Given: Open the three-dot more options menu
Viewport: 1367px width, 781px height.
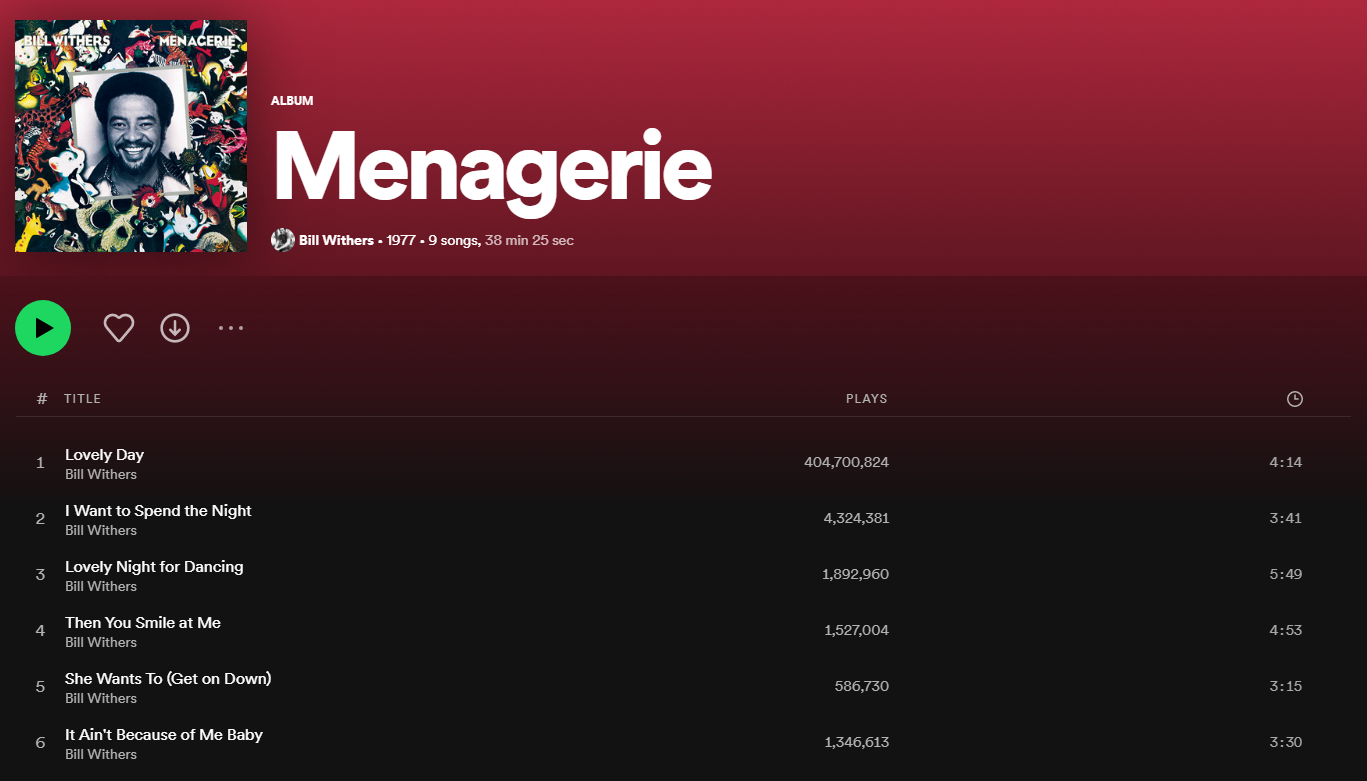Looking at the screenshot, I should (231, 328).
